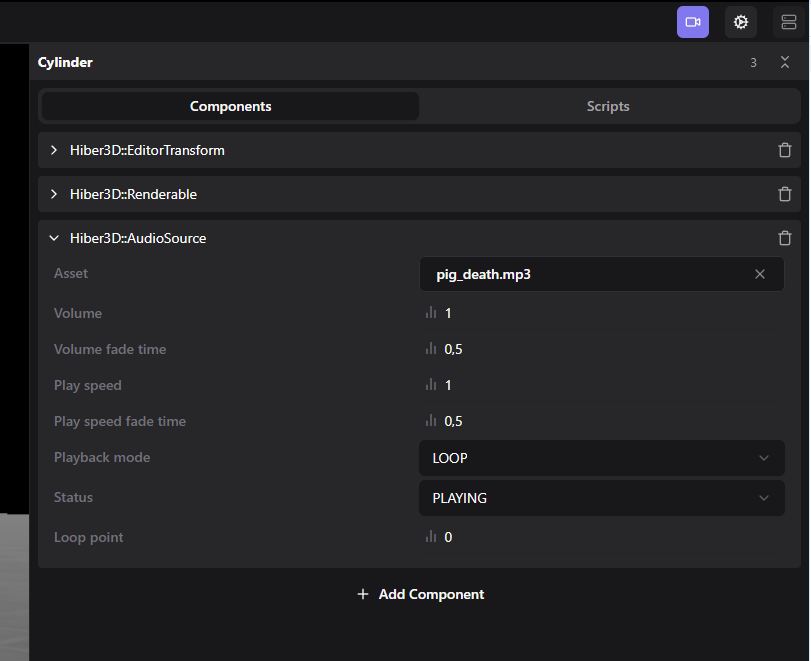Click the Add Component button
Image resolution: width=811 pixels, height=661 pixels.
(420, 594)
